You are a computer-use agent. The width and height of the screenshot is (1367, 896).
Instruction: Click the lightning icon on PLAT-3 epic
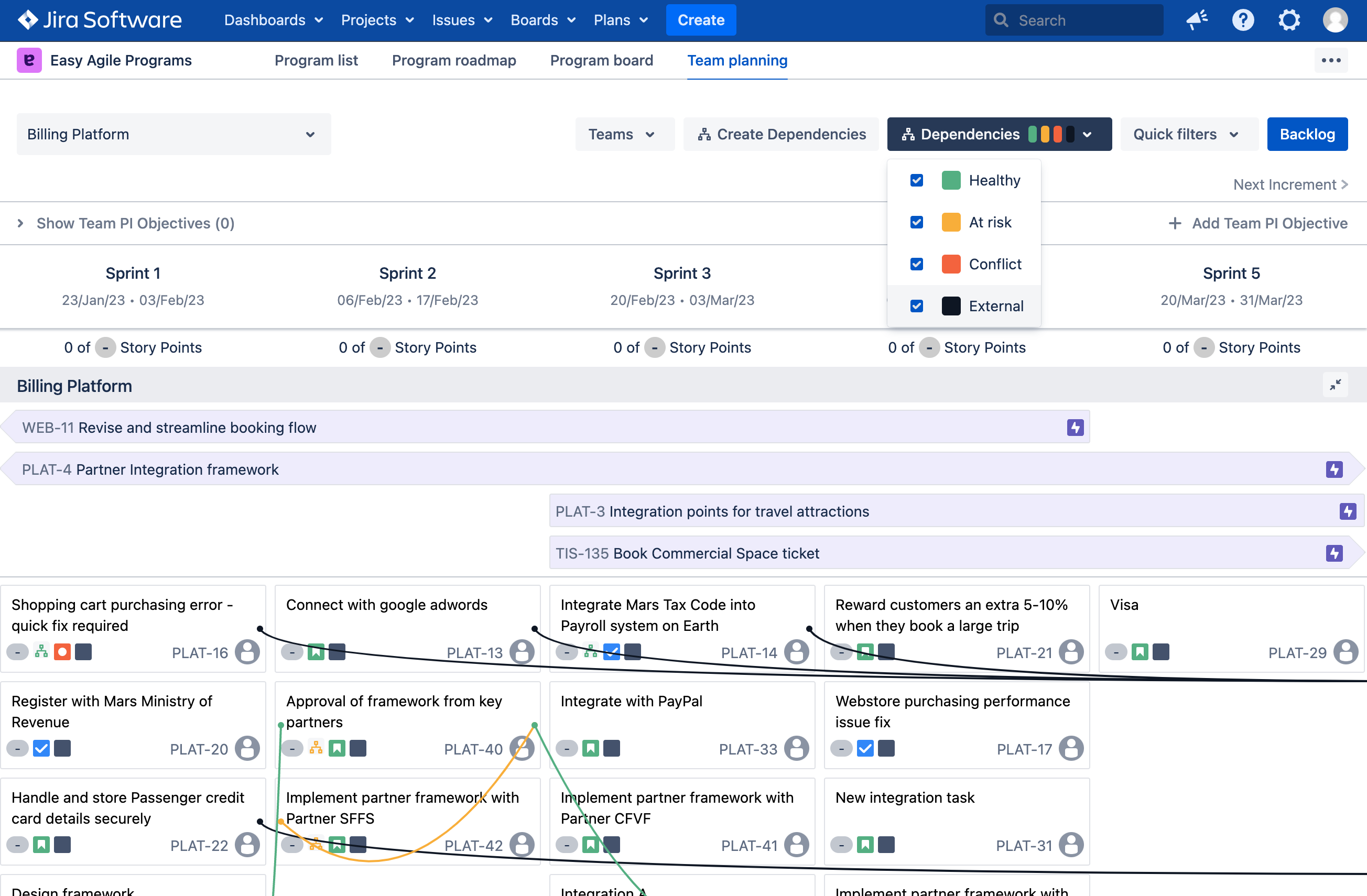1348,511
